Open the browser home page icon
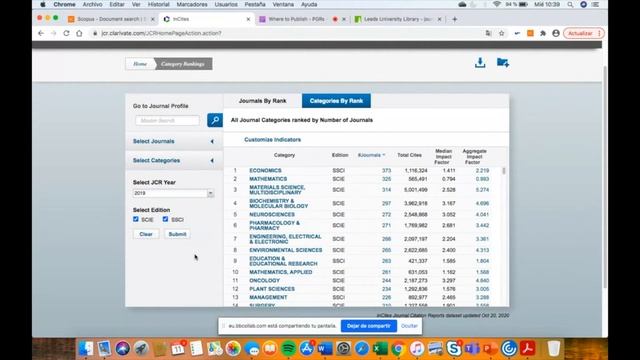This screenshot has height=360, width=640. [79, 33]
